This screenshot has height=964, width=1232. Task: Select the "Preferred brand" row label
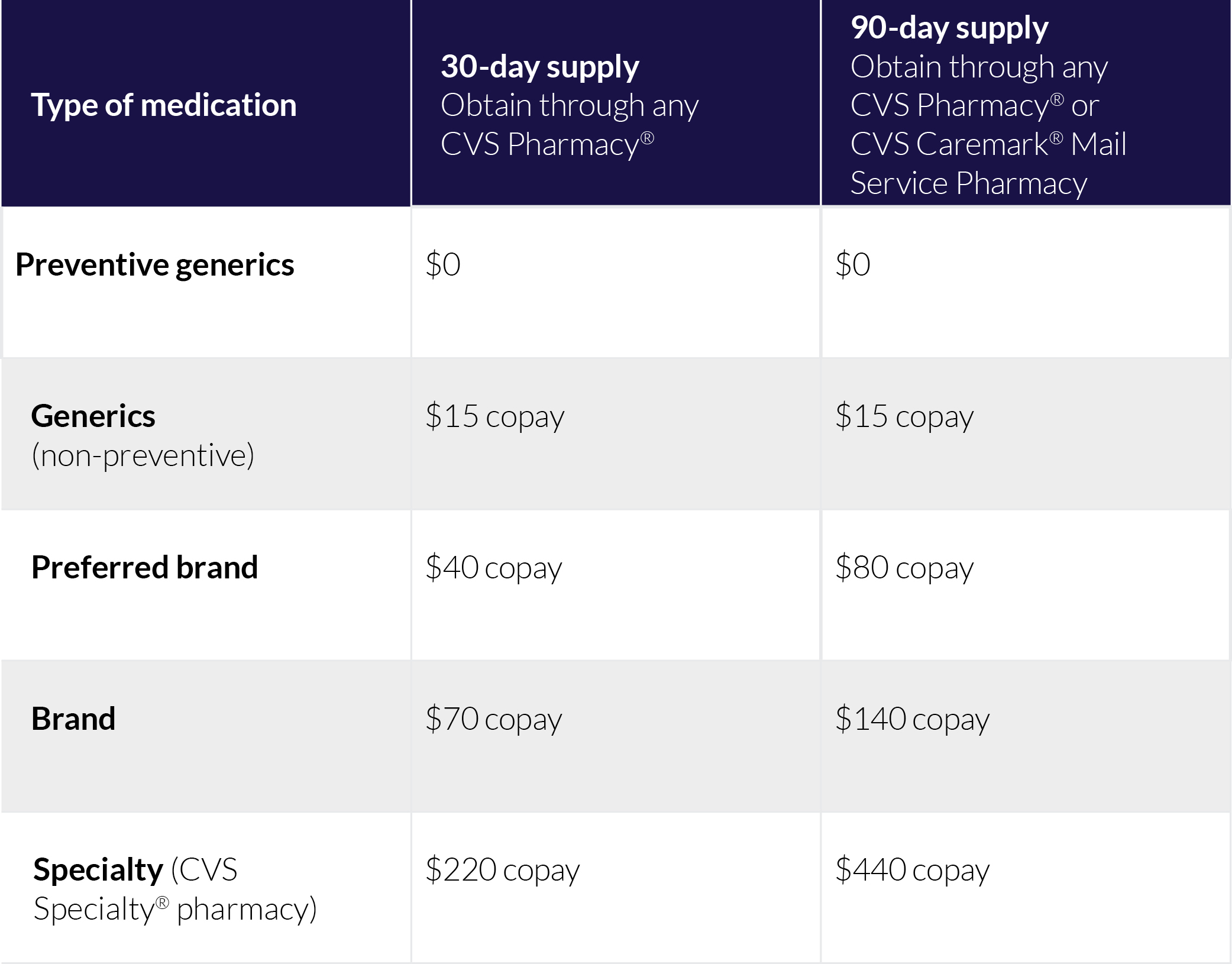click(x=144, y=567)
